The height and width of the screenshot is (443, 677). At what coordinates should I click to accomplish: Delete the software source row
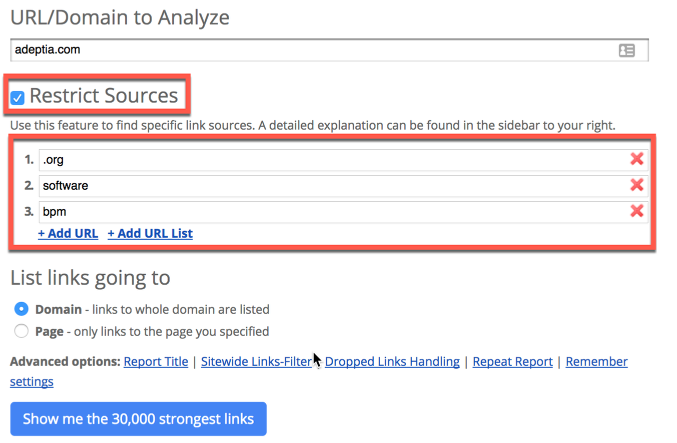click(x=637, y=185)
